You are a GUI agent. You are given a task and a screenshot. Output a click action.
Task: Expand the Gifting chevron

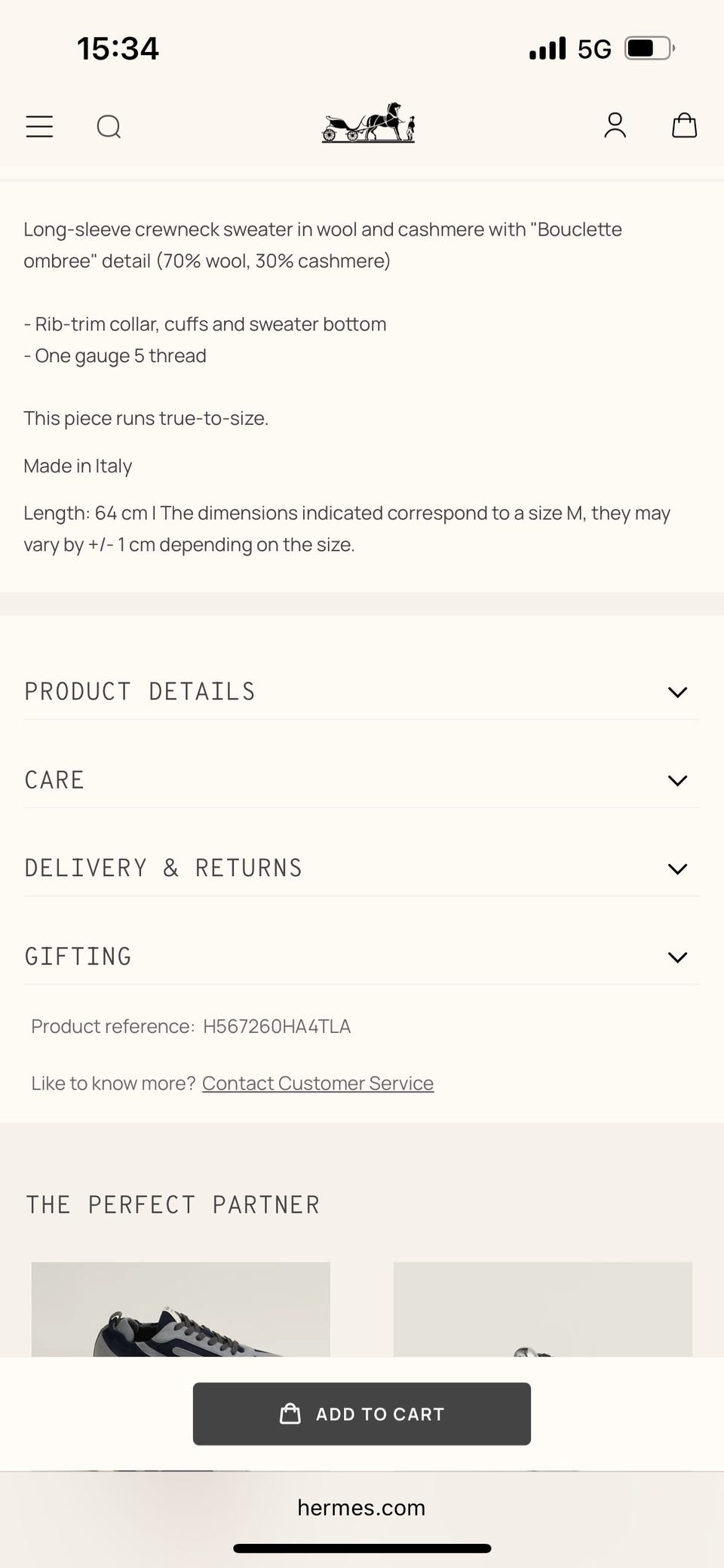point(677,957)
